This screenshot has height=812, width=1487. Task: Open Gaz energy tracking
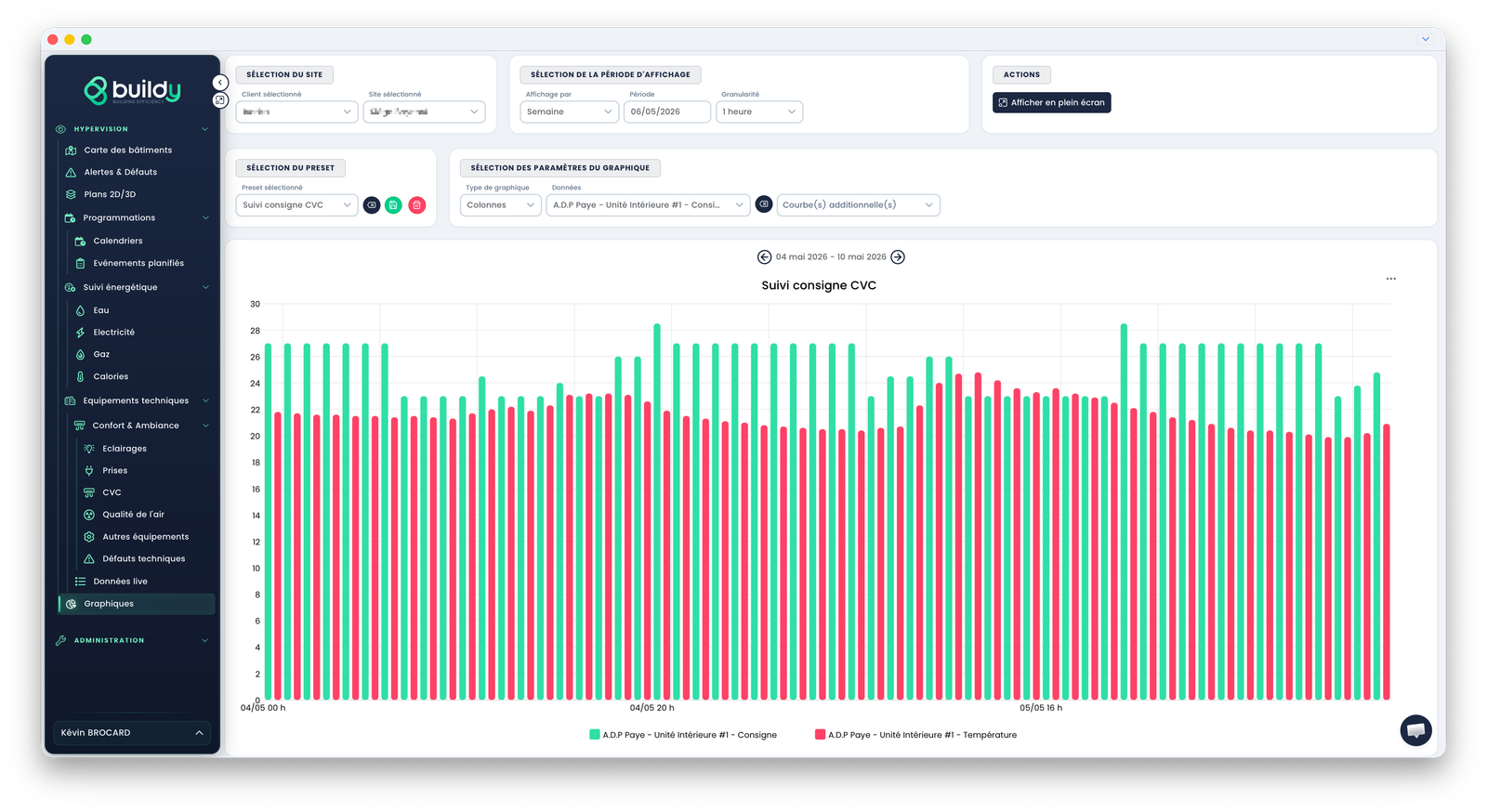pos(101,354)
